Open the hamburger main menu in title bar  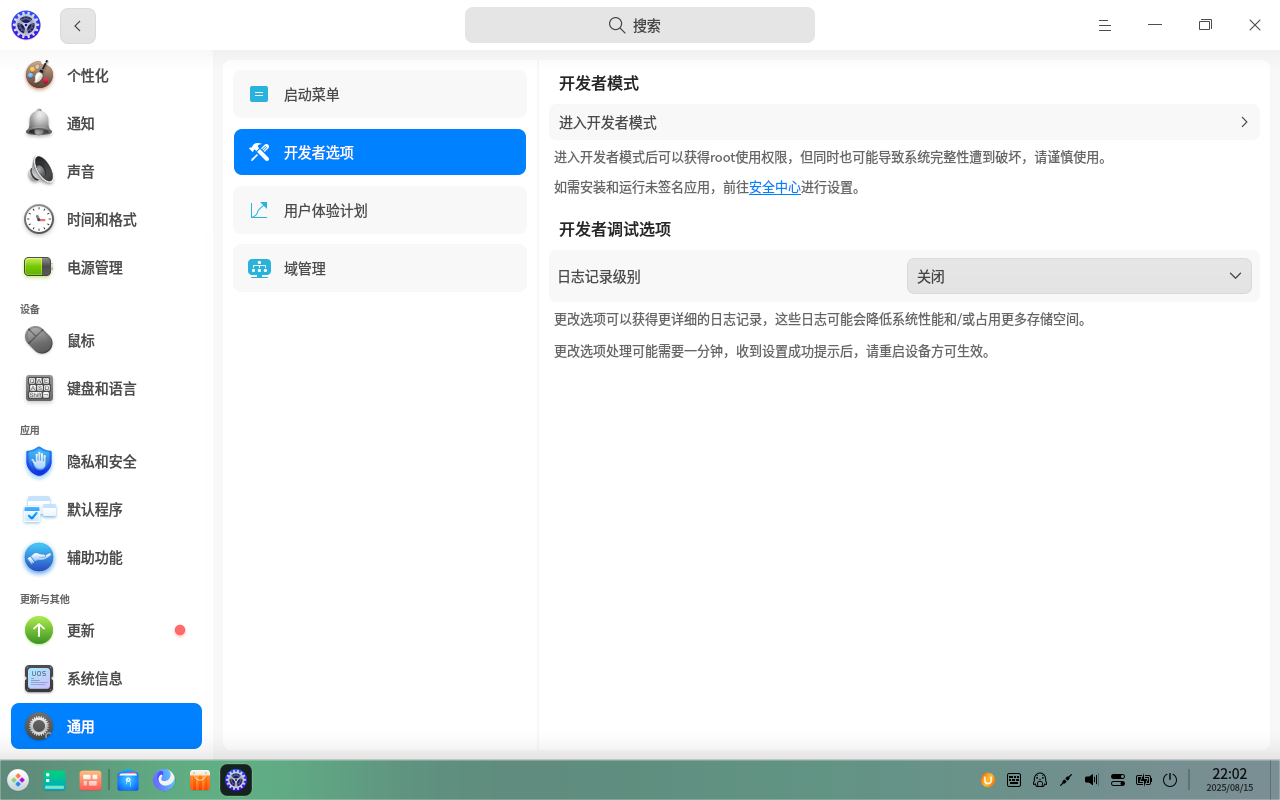[1105, 26]
